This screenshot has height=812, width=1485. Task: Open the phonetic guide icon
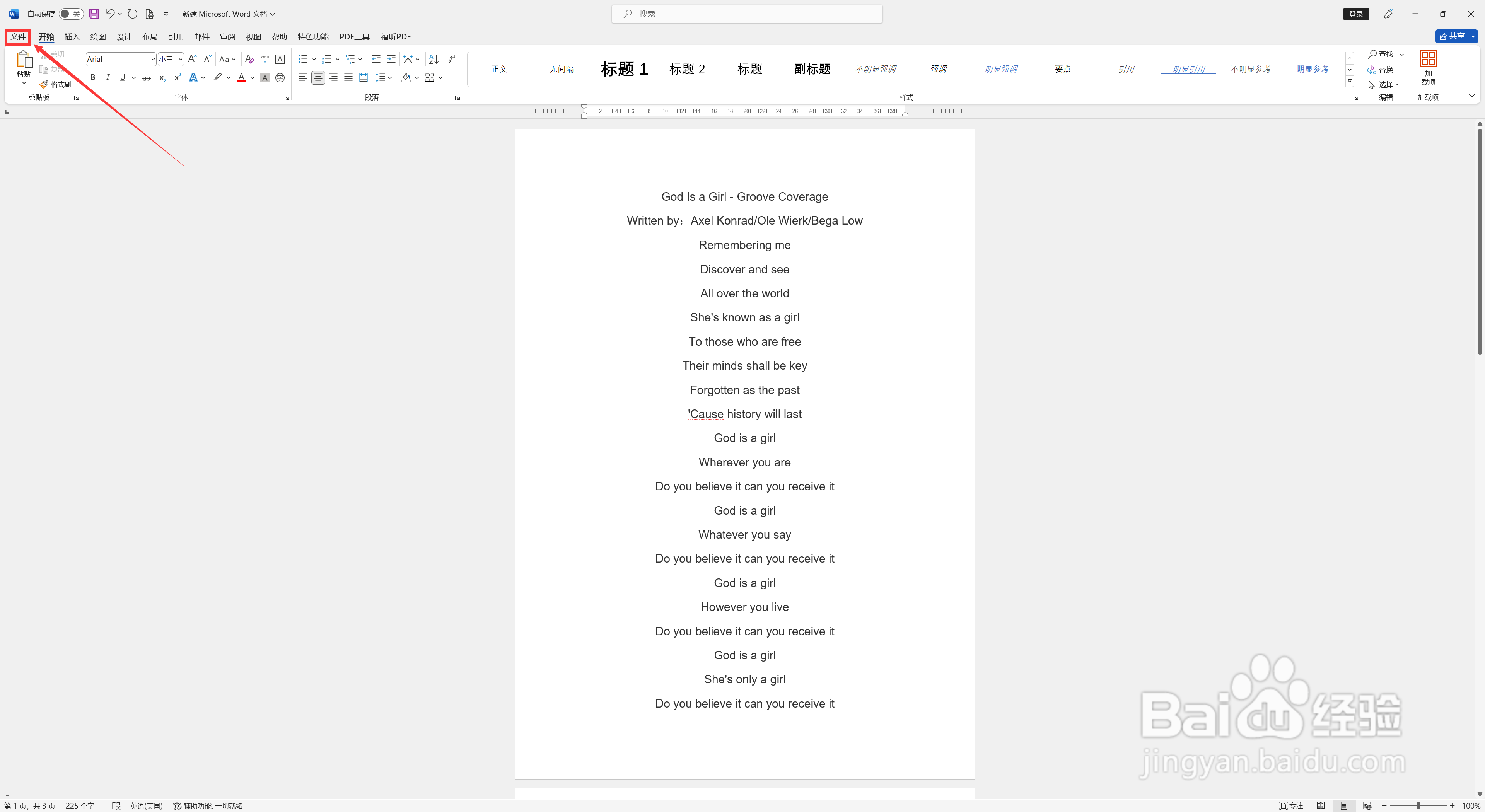(x=265, y=59)
